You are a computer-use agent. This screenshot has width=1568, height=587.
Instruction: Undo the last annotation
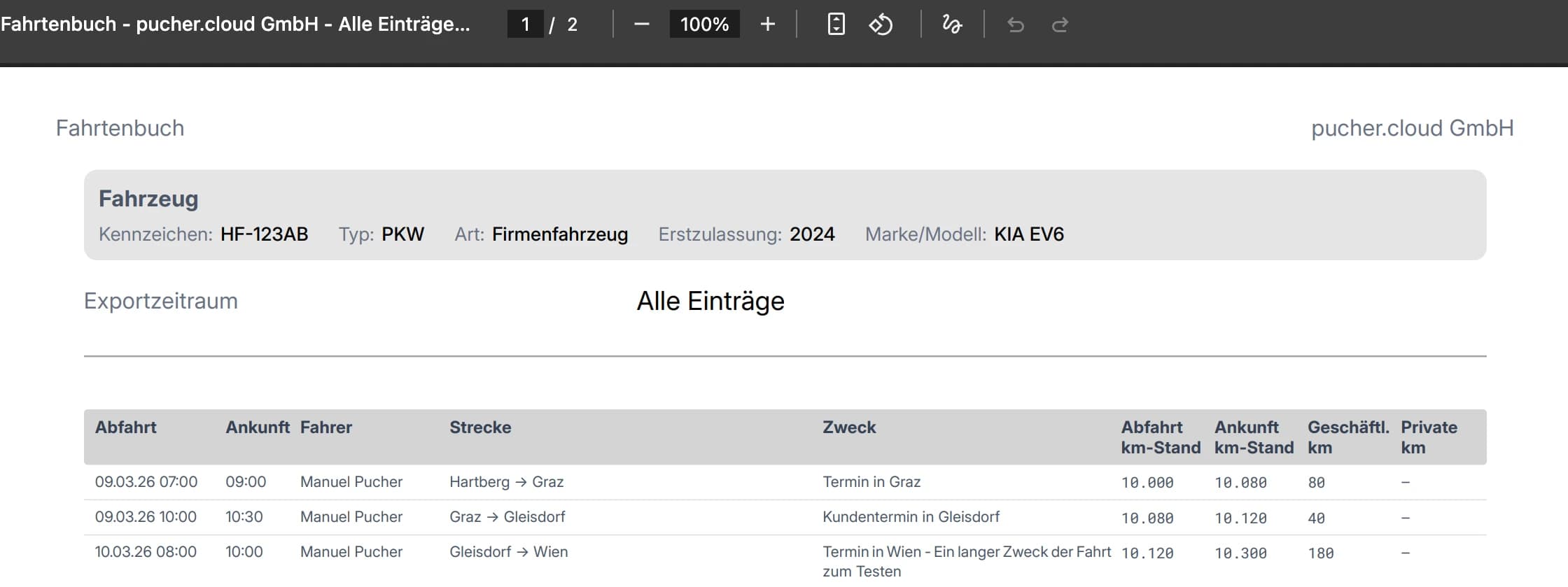point(1015,25)
